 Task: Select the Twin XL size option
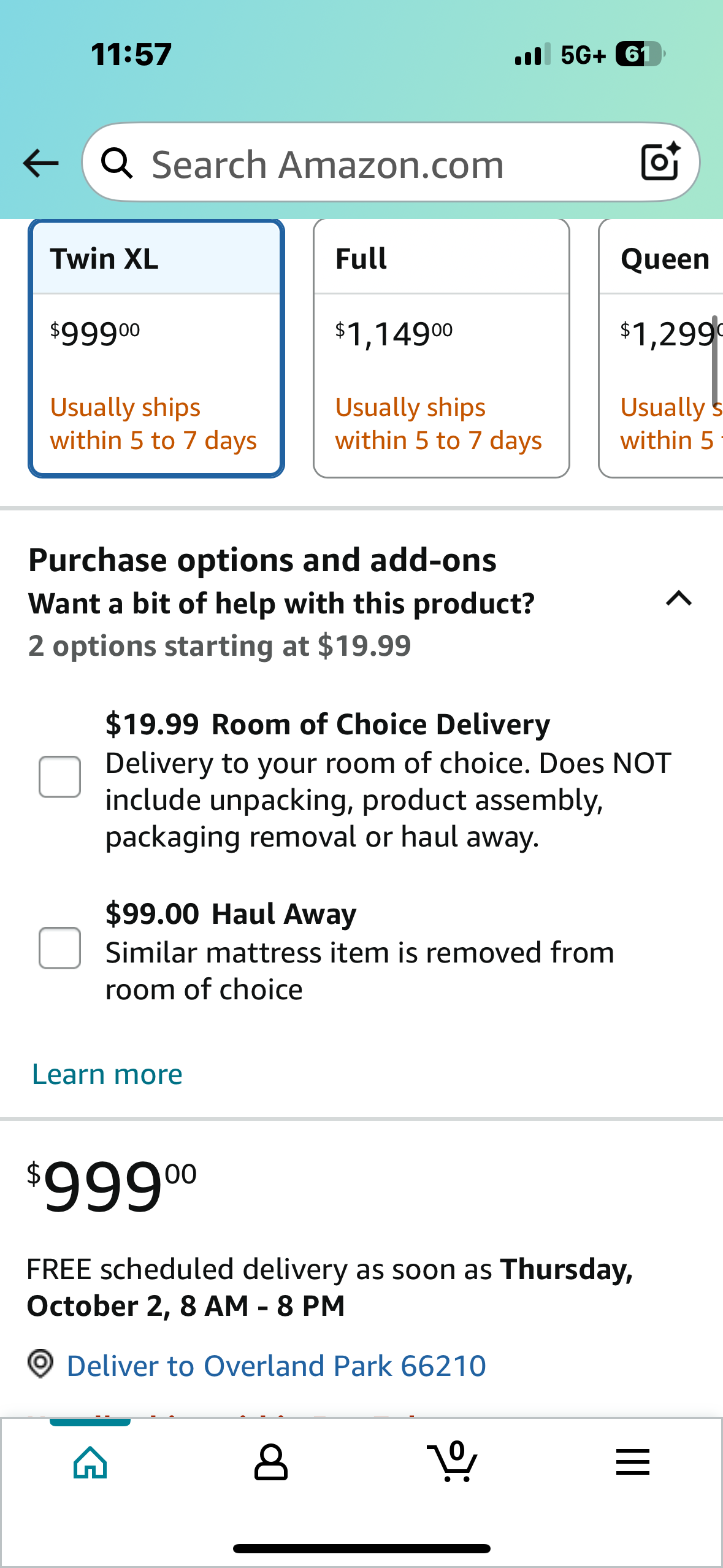tap(156, 348)
